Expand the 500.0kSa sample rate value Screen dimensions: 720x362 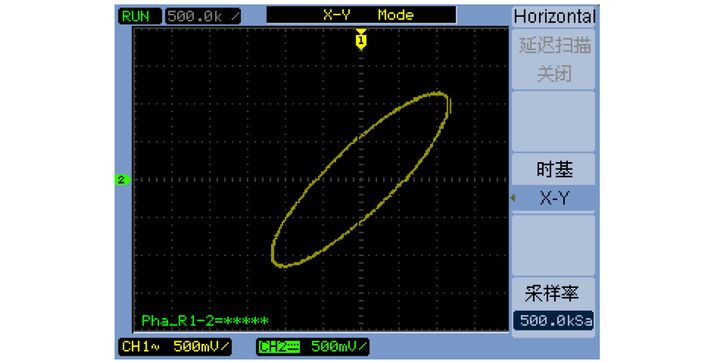(x=553, y=321)
